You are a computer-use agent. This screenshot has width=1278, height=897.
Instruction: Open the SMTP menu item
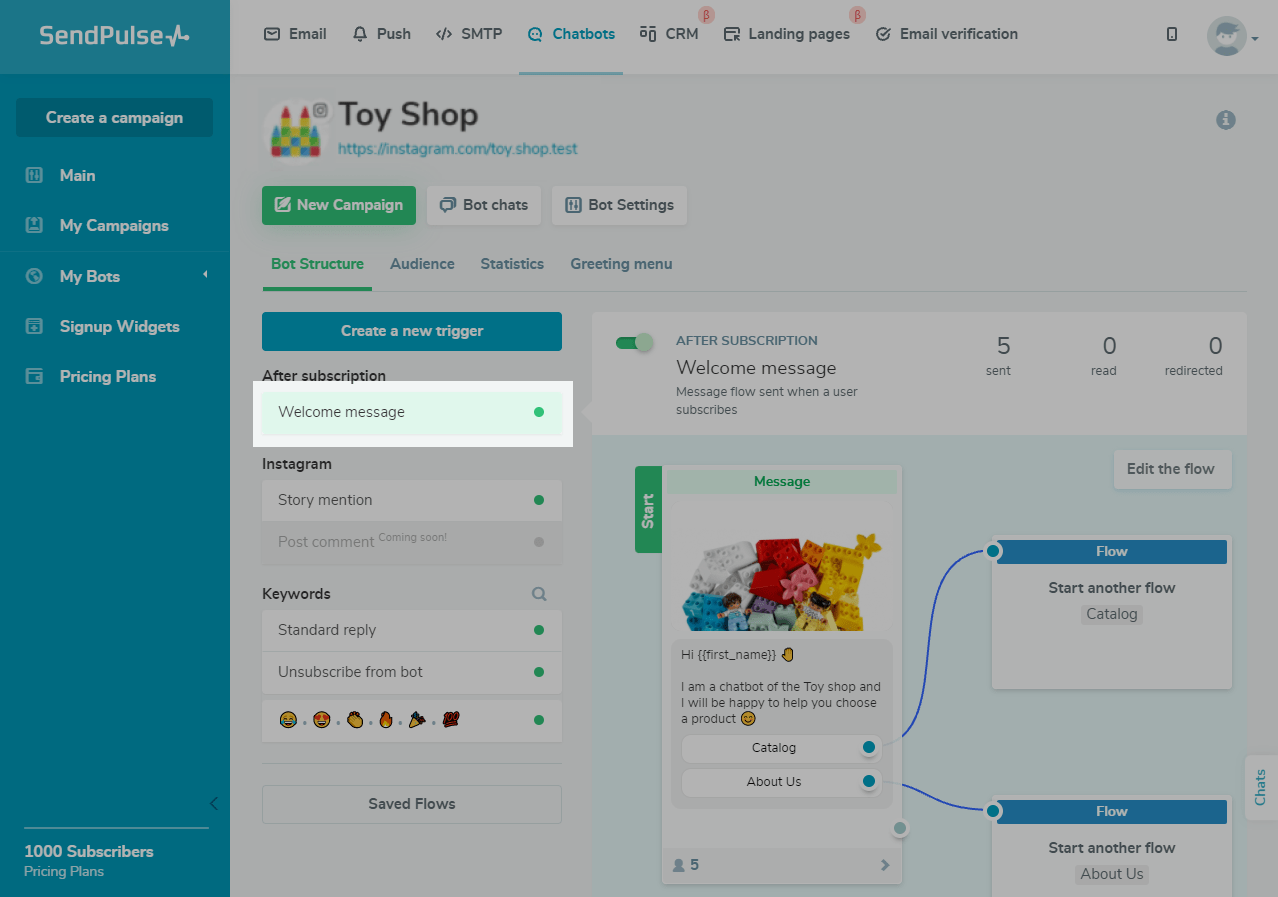tap(469, 34)
